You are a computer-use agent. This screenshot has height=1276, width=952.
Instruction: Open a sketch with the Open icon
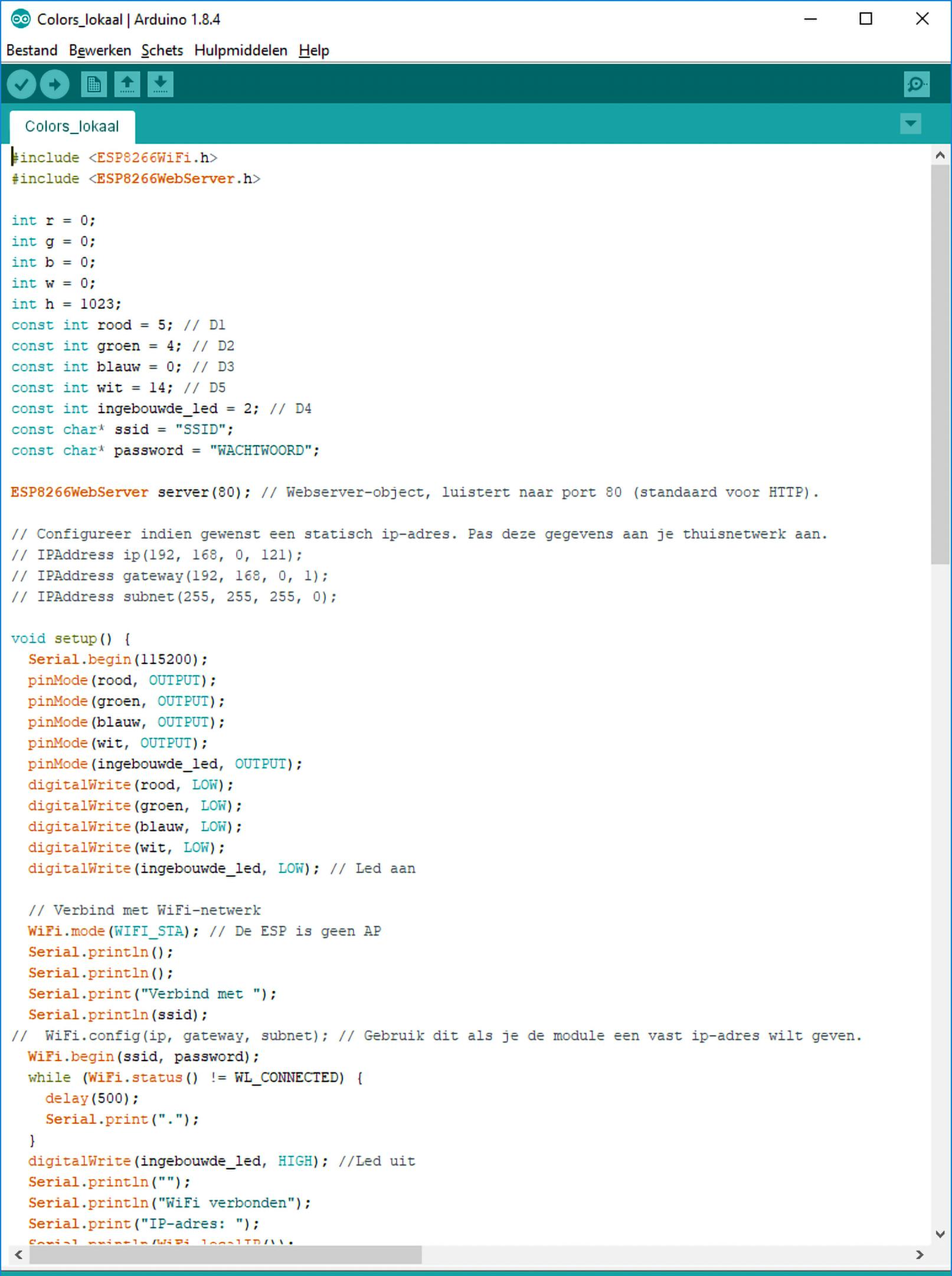127,84
